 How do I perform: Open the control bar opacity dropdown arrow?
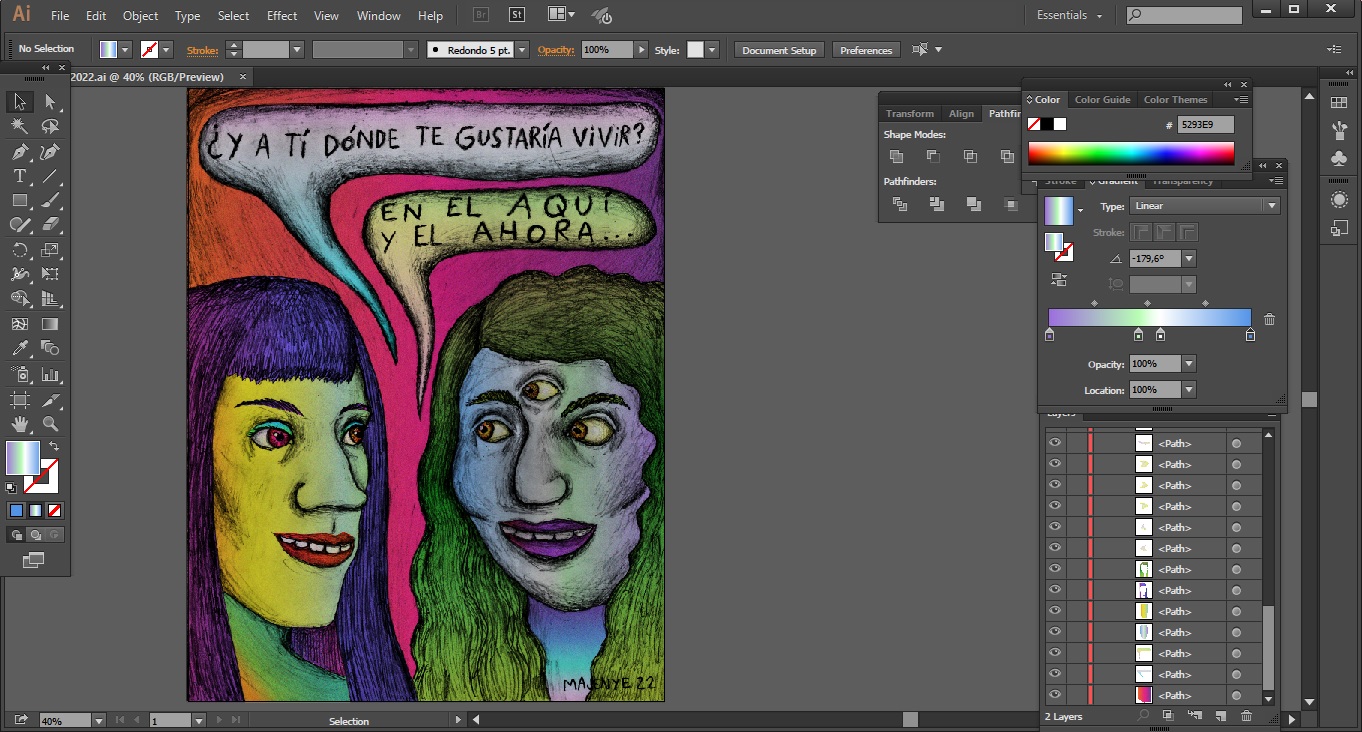(640, 50)
